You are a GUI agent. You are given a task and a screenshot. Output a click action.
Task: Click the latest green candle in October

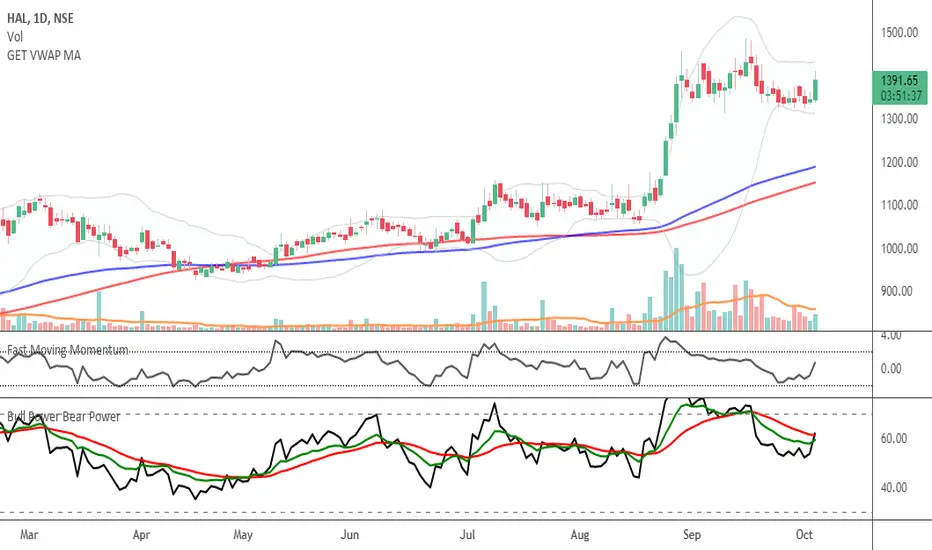[x=816, y=89]
